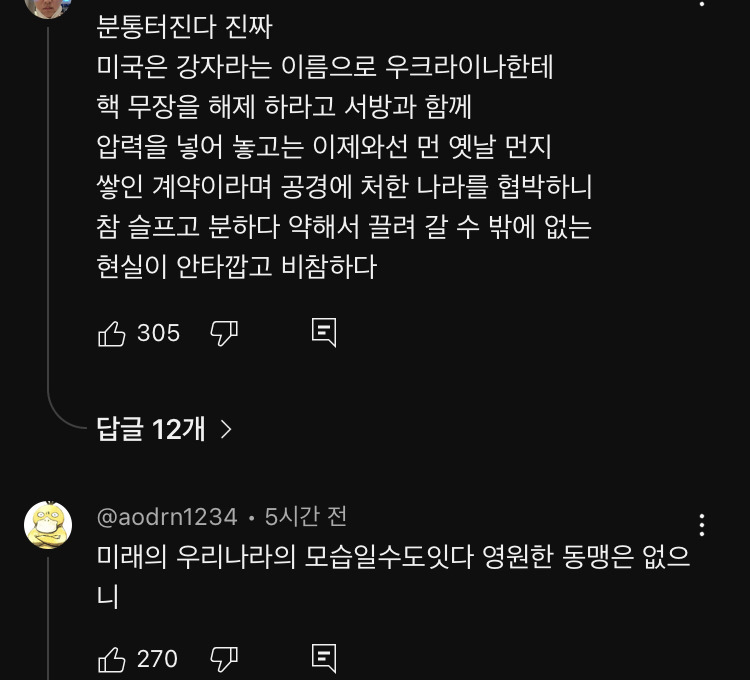Image resolution: width=750 pixels, height=680 pixels.
Task: Click the line 현실이 안타깝고 비참하다
Action: (x=236, y=268)
